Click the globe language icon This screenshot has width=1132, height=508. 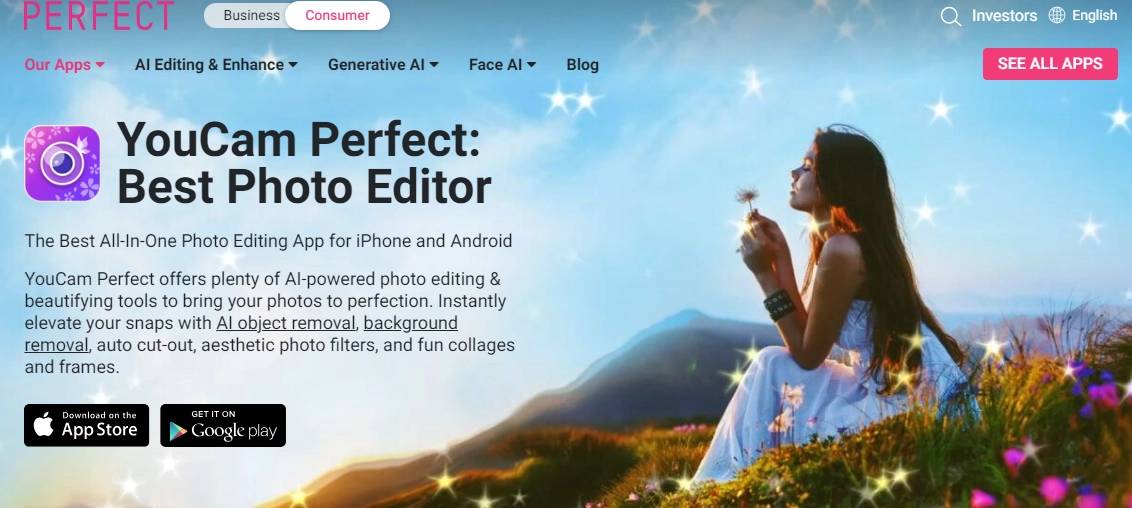[x=1057, y=15]
